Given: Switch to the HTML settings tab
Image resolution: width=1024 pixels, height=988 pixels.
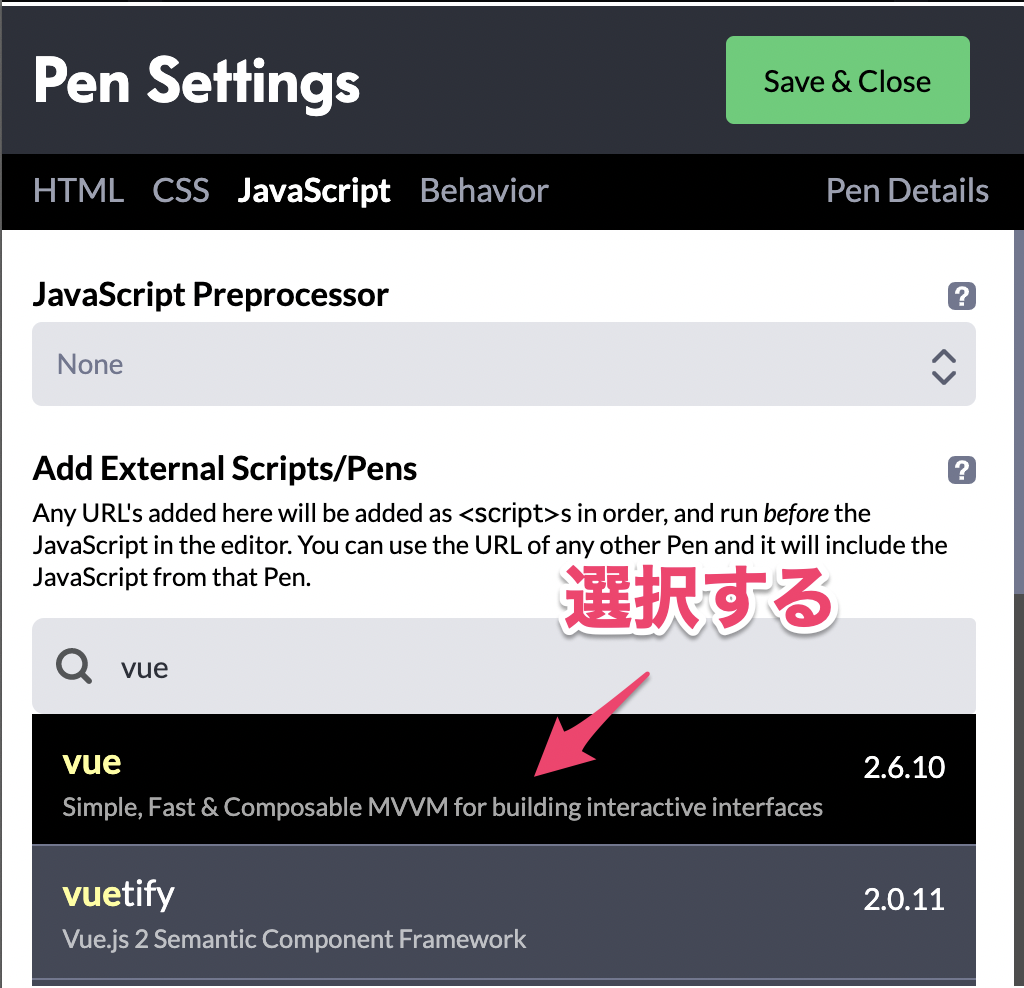Looking at the screenshot, I should pyautogui.click(x=78, y=191).
